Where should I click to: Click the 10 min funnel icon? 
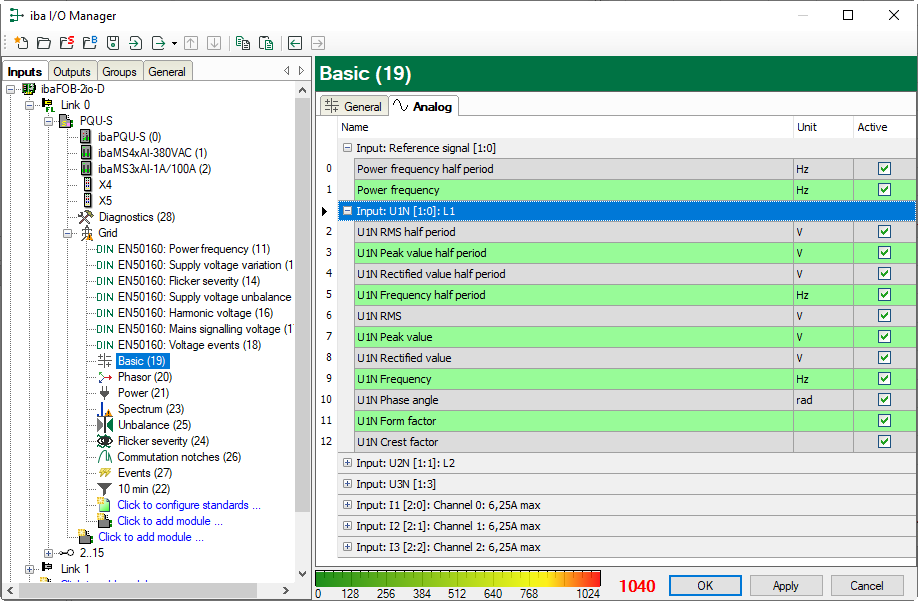click(105, 489)
